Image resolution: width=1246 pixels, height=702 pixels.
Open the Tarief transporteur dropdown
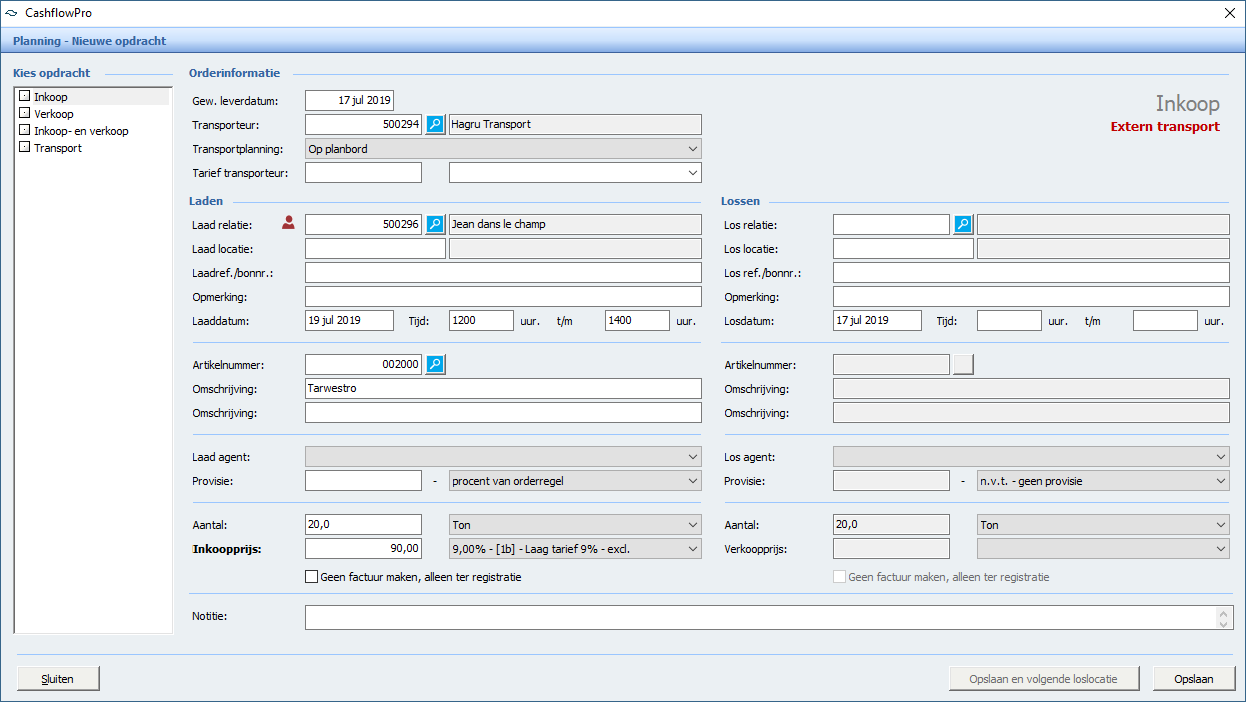pos(575,173)
